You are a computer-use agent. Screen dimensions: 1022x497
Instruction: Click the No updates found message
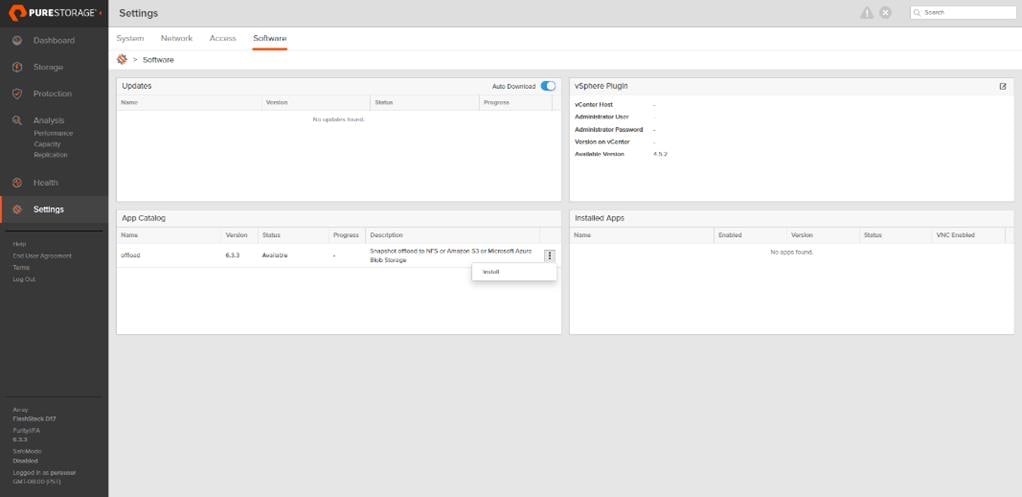point(339,120)
